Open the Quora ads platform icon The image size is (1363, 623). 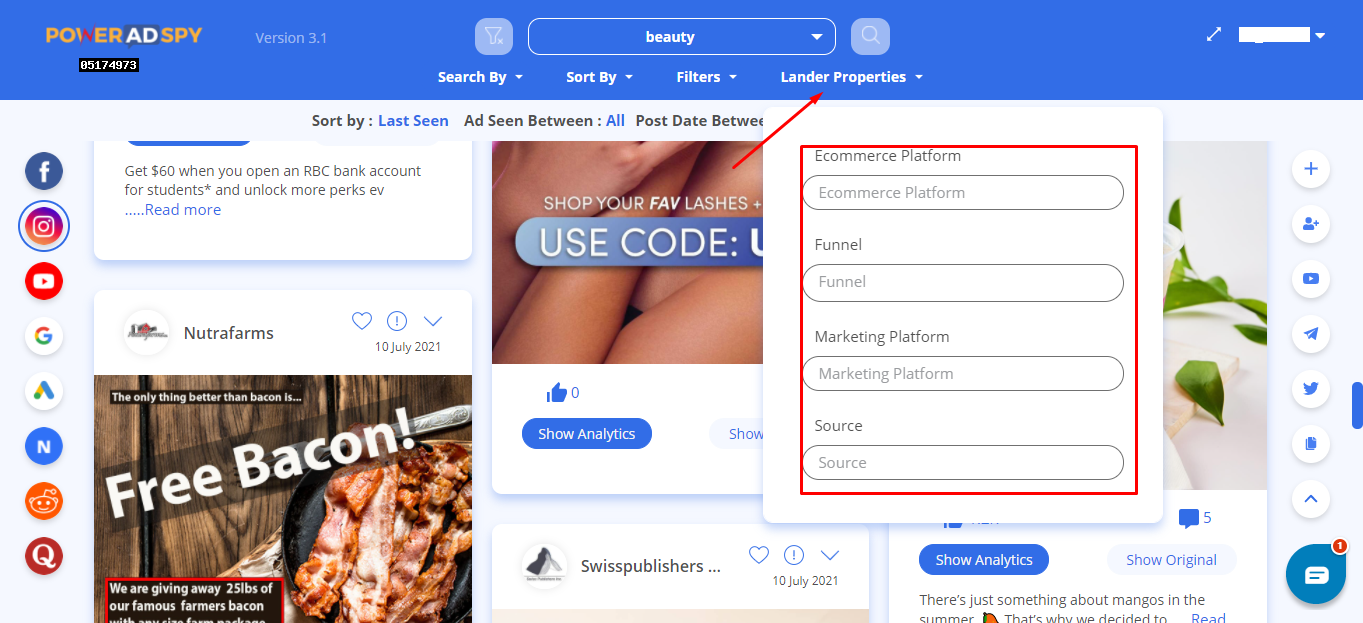[44, 555]
